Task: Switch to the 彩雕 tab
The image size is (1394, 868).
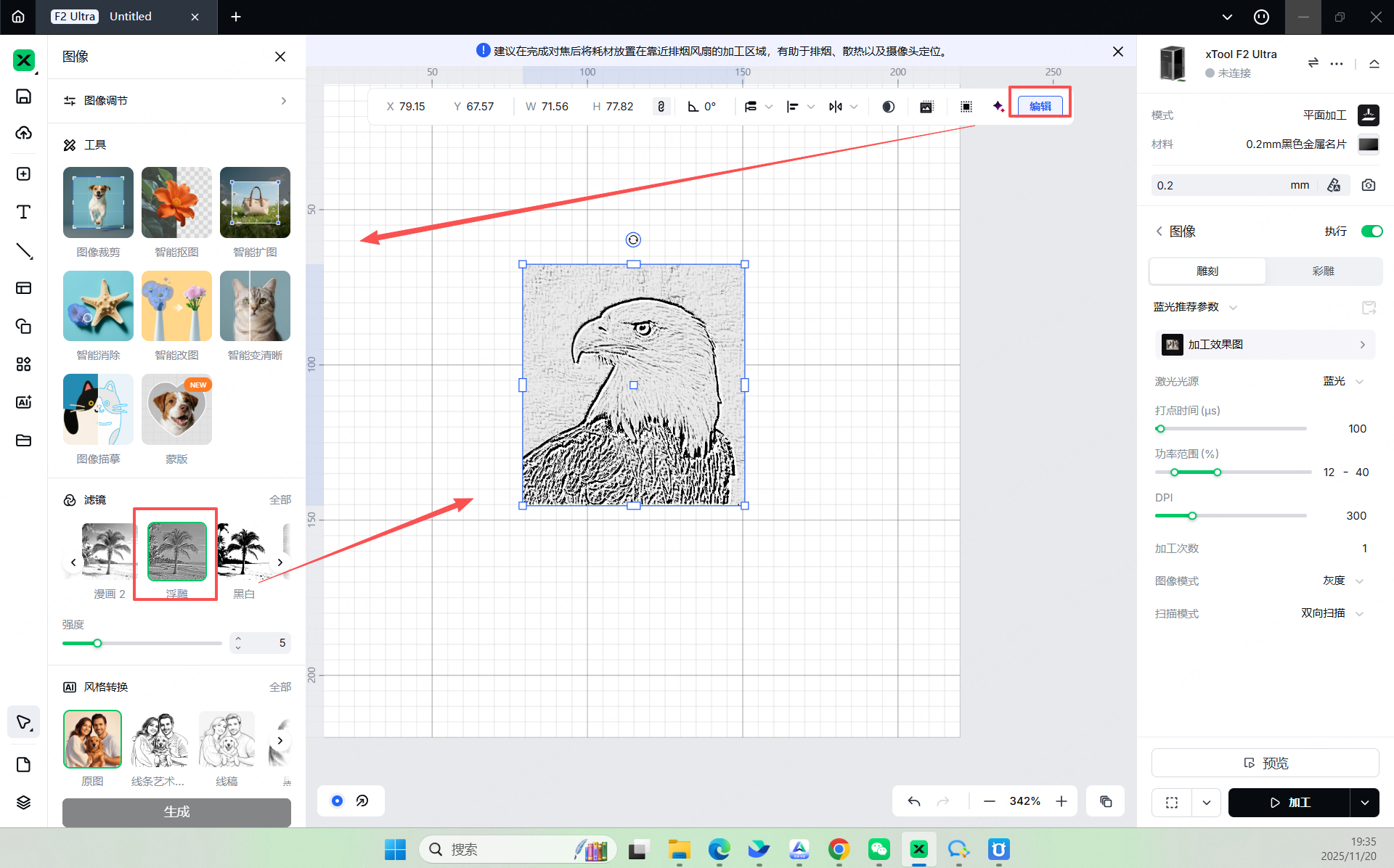Action: click(x=1323, y=271)
